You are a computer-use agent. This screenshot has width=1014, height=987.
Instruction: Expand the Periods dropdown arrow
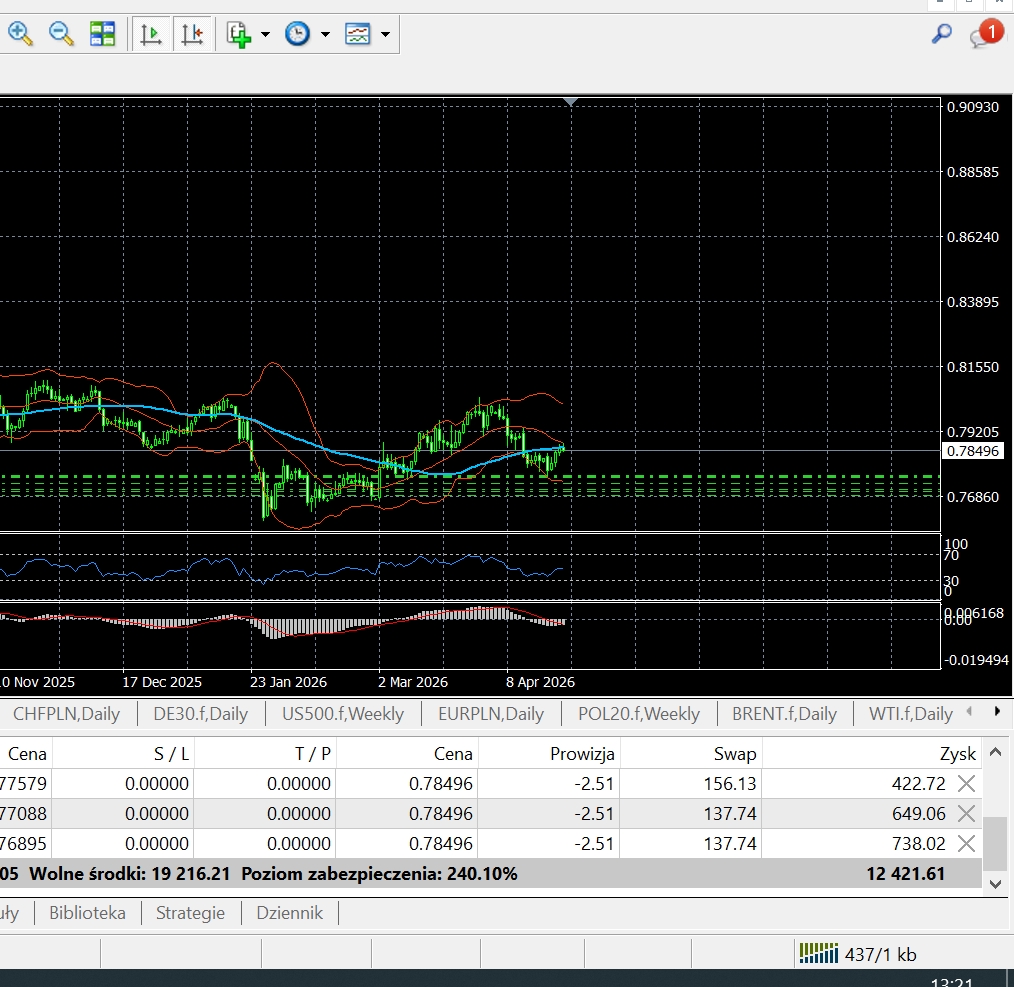pos(325,35)
